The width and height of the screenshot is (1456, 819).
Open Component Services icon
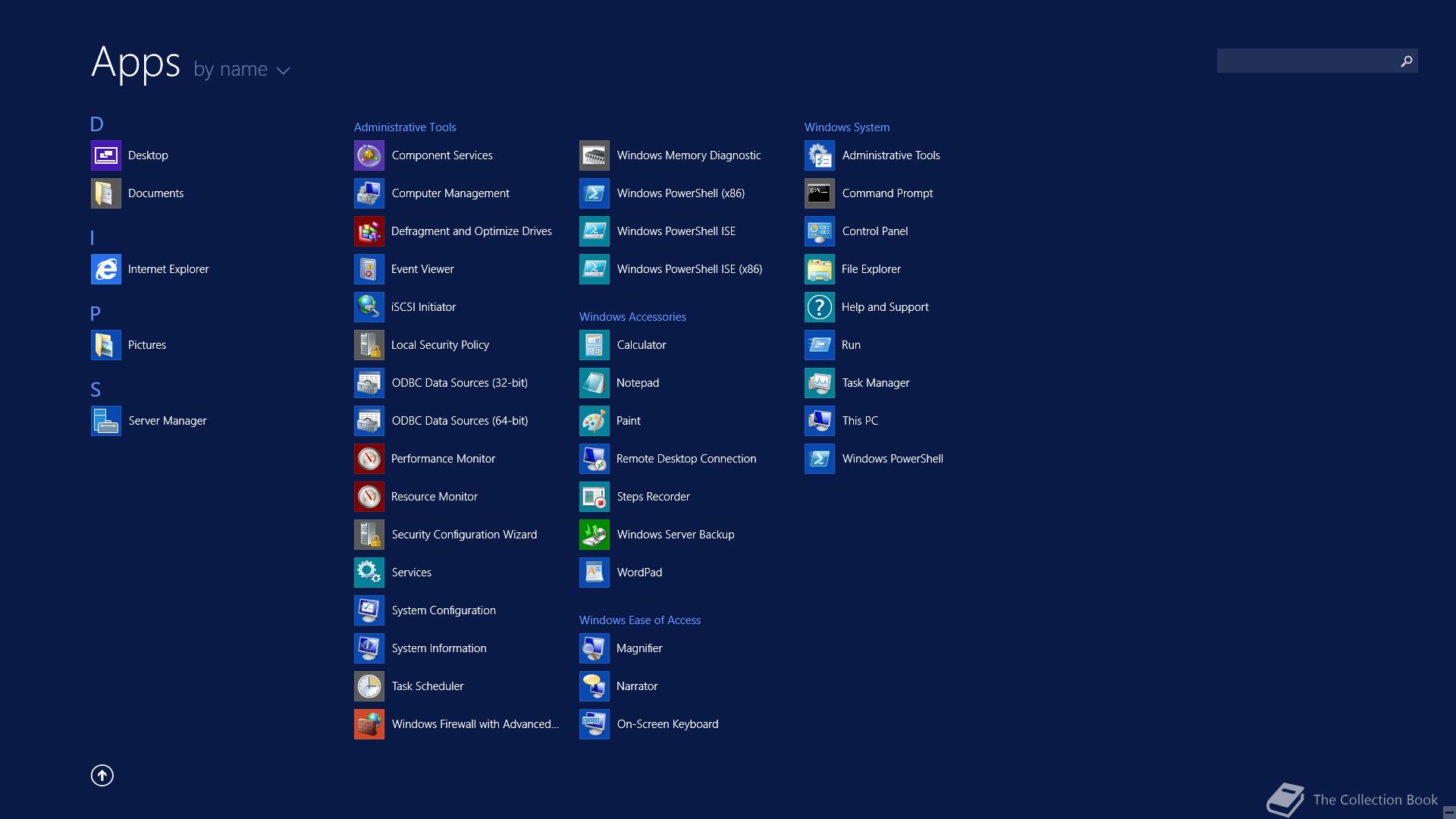pos(369,155)
